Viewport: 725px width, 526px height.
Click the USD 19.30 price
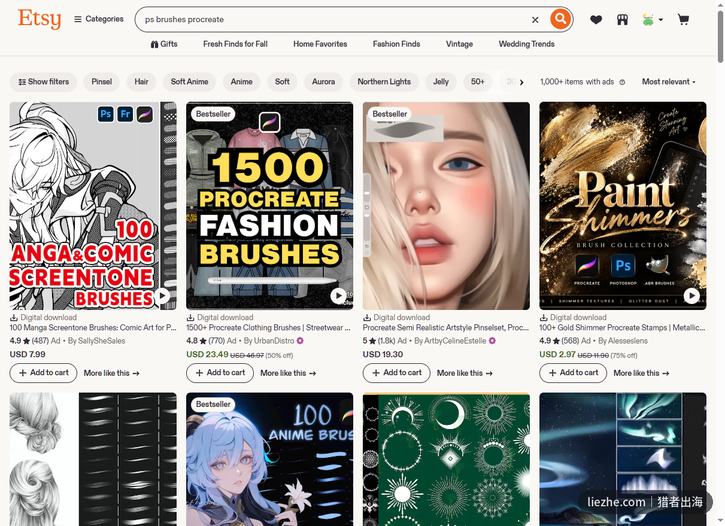tap(383, 355)
